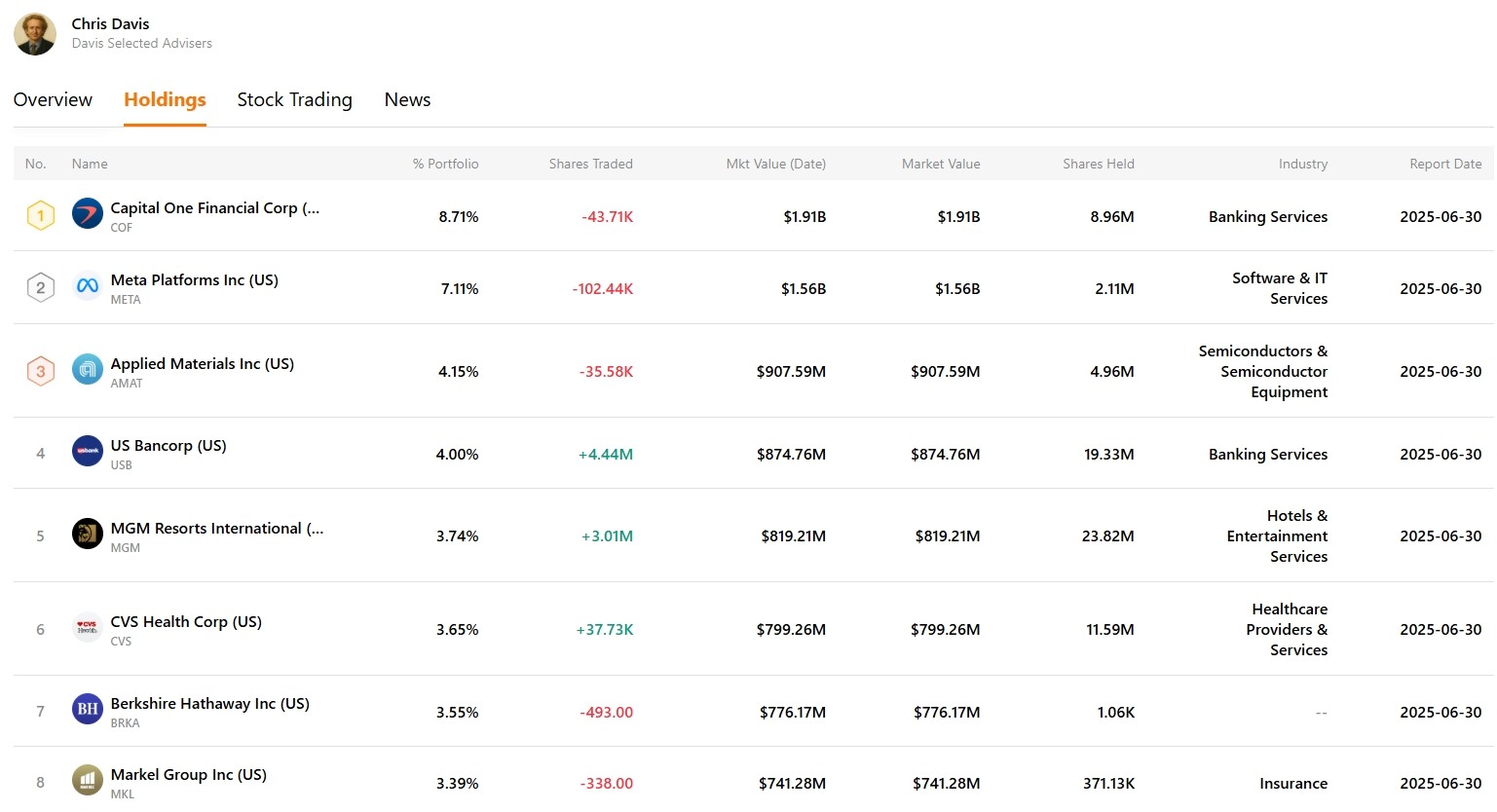Open MGM Resorts International holding
This screenshot has width=1497, height=812.
pyautogui.click(x=217, y=528)
